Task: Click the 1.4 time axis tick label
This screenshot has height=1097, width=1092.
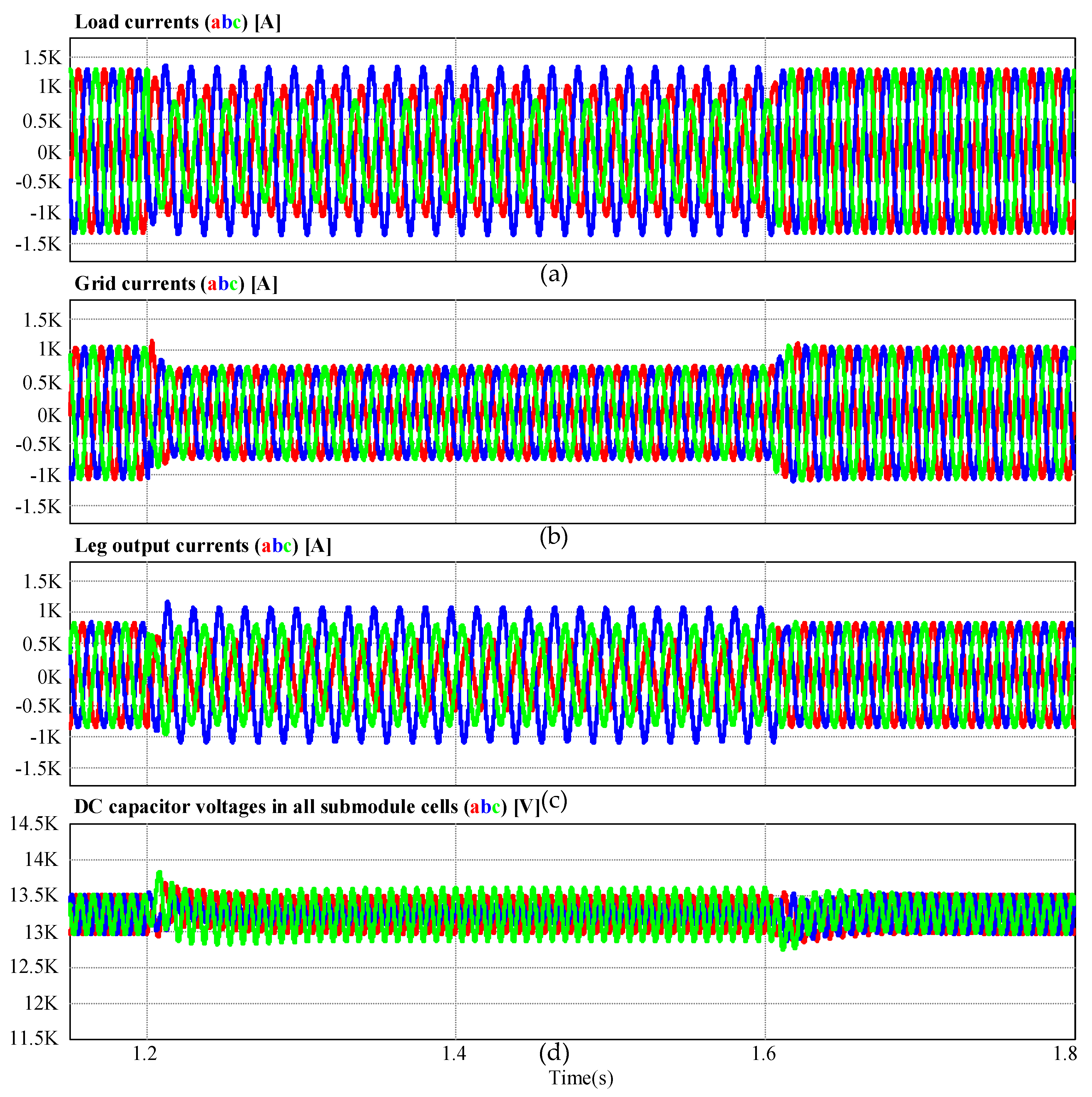Action: tap(454, 1054)
